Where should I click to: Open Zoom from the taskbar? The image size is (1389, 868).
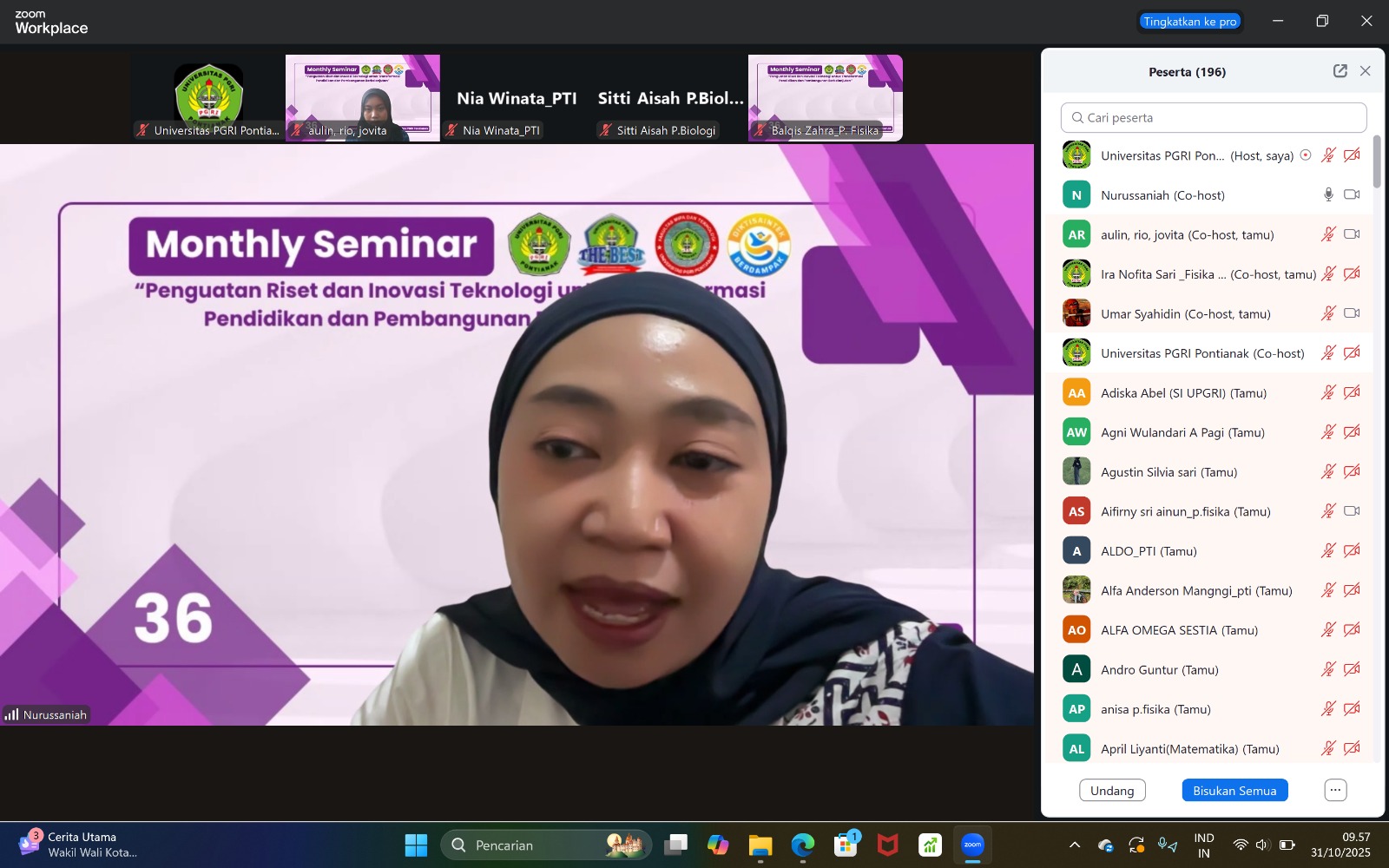pyautogui.click(x=972, y=845)
